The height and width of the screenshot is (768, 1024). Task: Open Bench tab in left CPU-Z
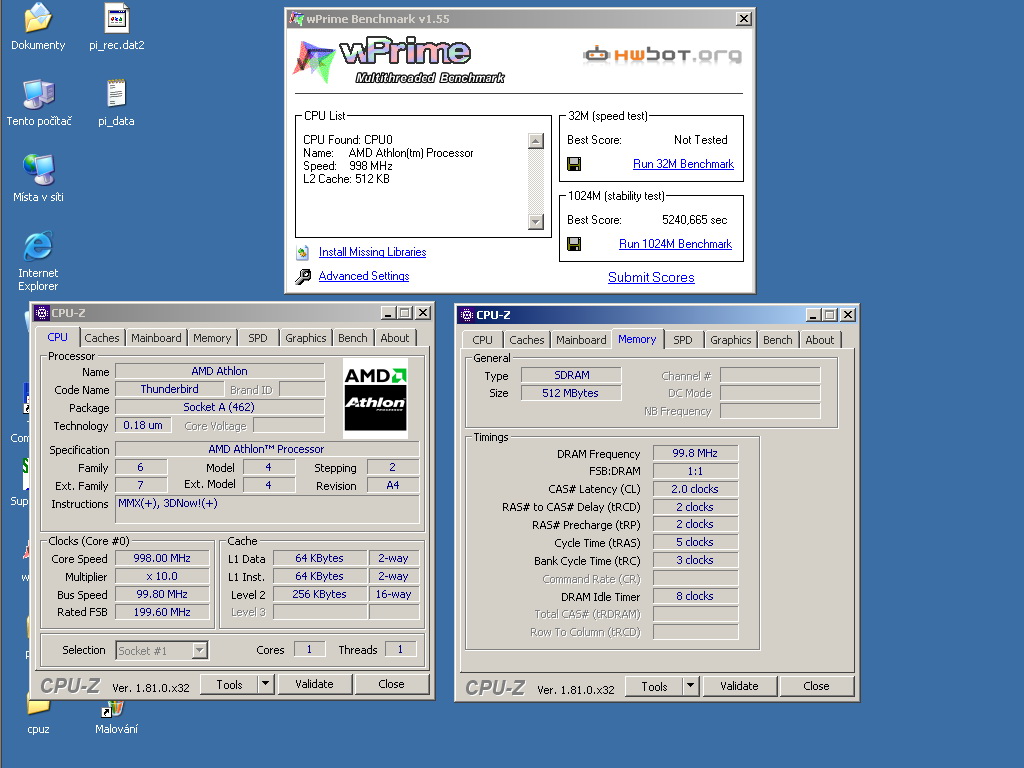point(353,338)
